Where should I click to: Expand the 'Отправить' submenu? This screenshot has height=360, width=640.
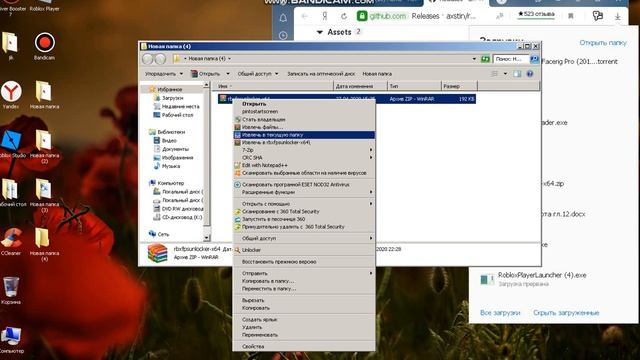(304, 273)
